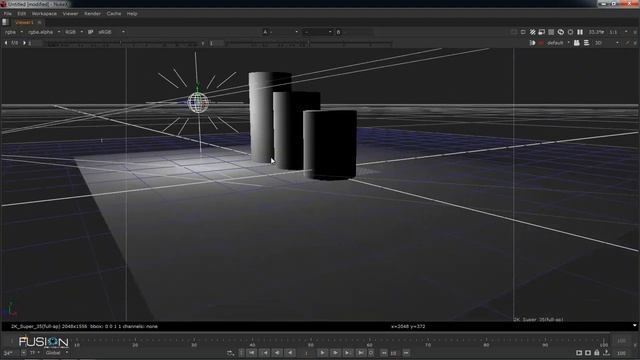Open the RGB display channel dropdown
The image size is (640, 360).
click(74, 32)
